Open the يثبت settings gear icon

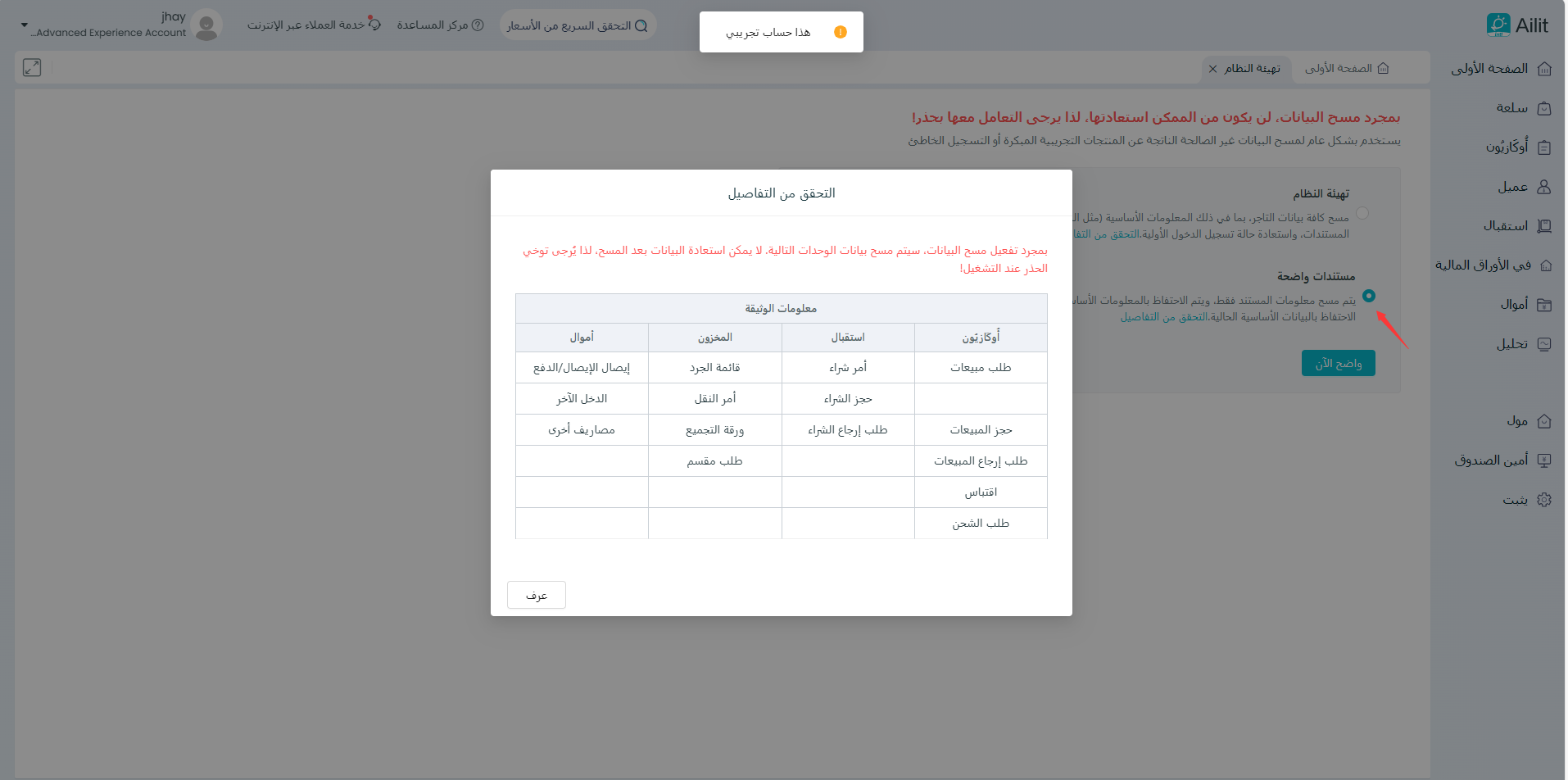click(x=1544, y=500)
